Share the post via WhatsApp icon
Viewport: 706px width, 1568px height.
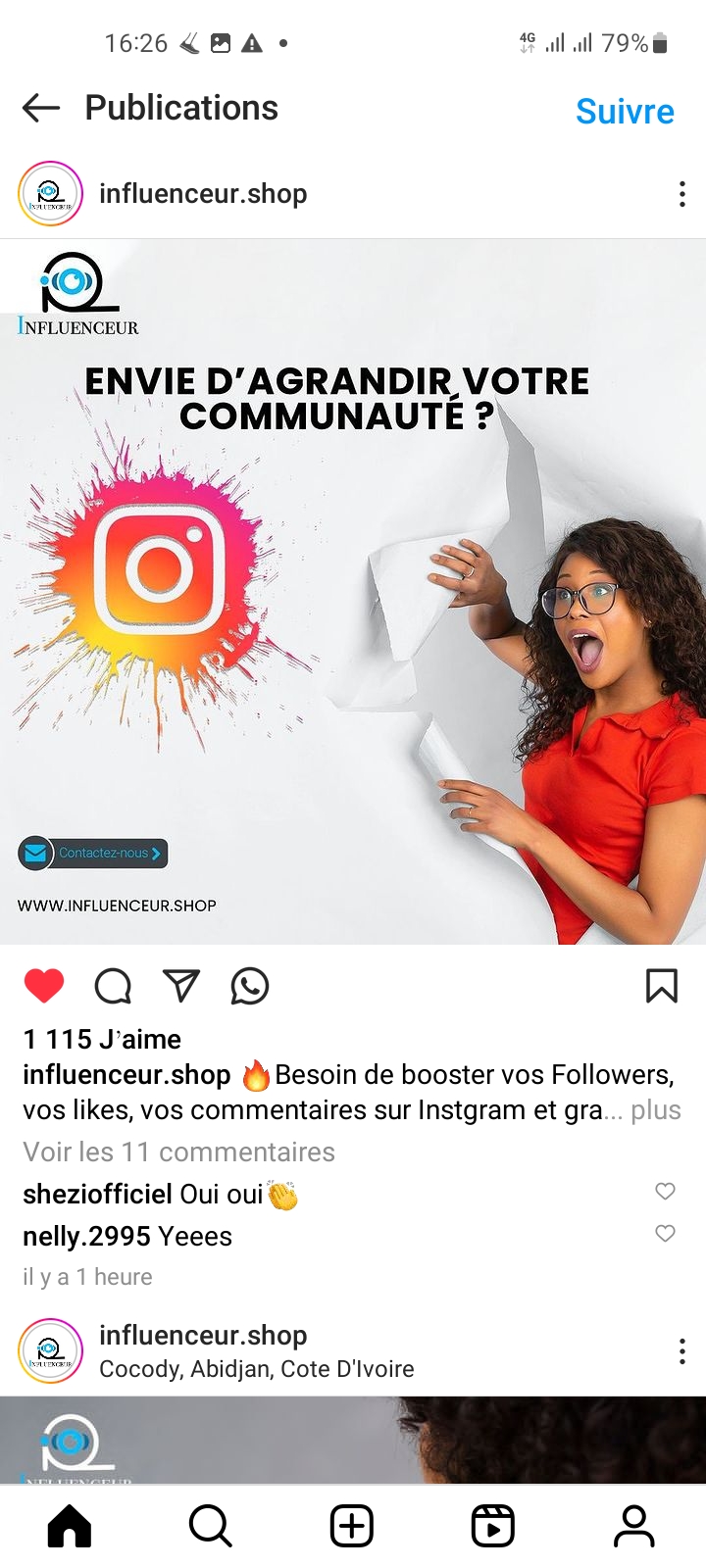(250, 986)
